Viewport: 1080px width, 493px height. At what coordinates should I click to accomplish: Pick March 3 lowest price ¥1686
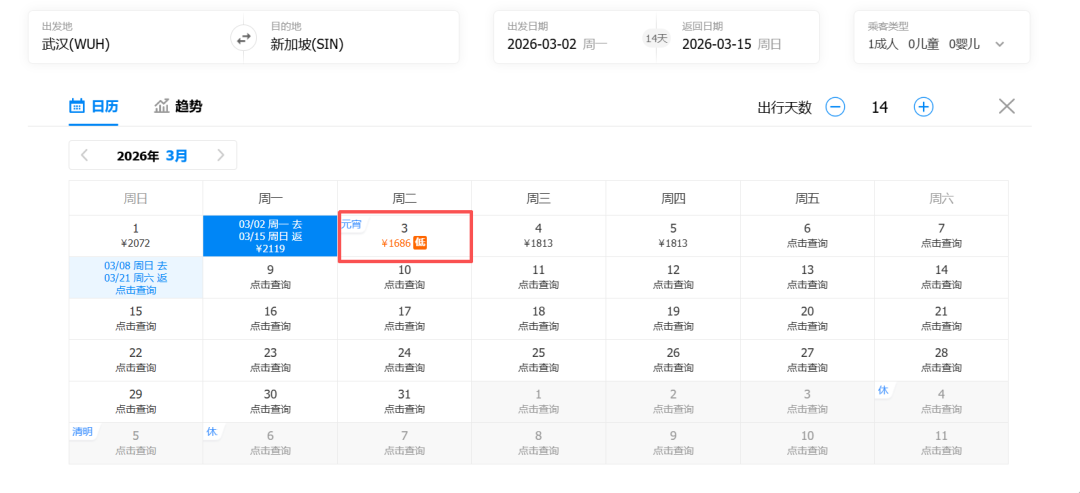click(404, 235)
